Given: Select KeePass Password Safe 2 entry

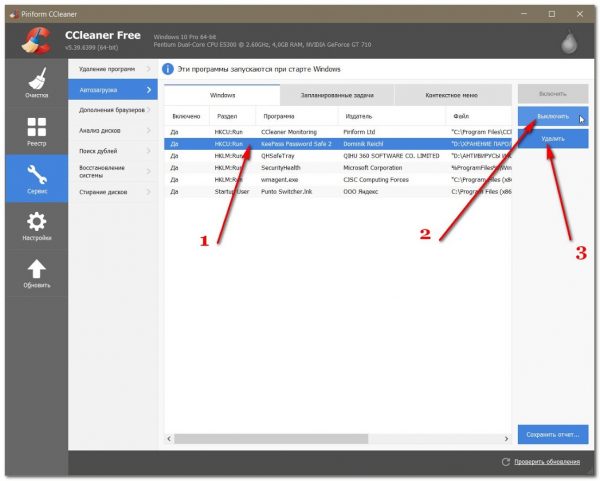Looking at the screenshot, I should coord(338,144).
